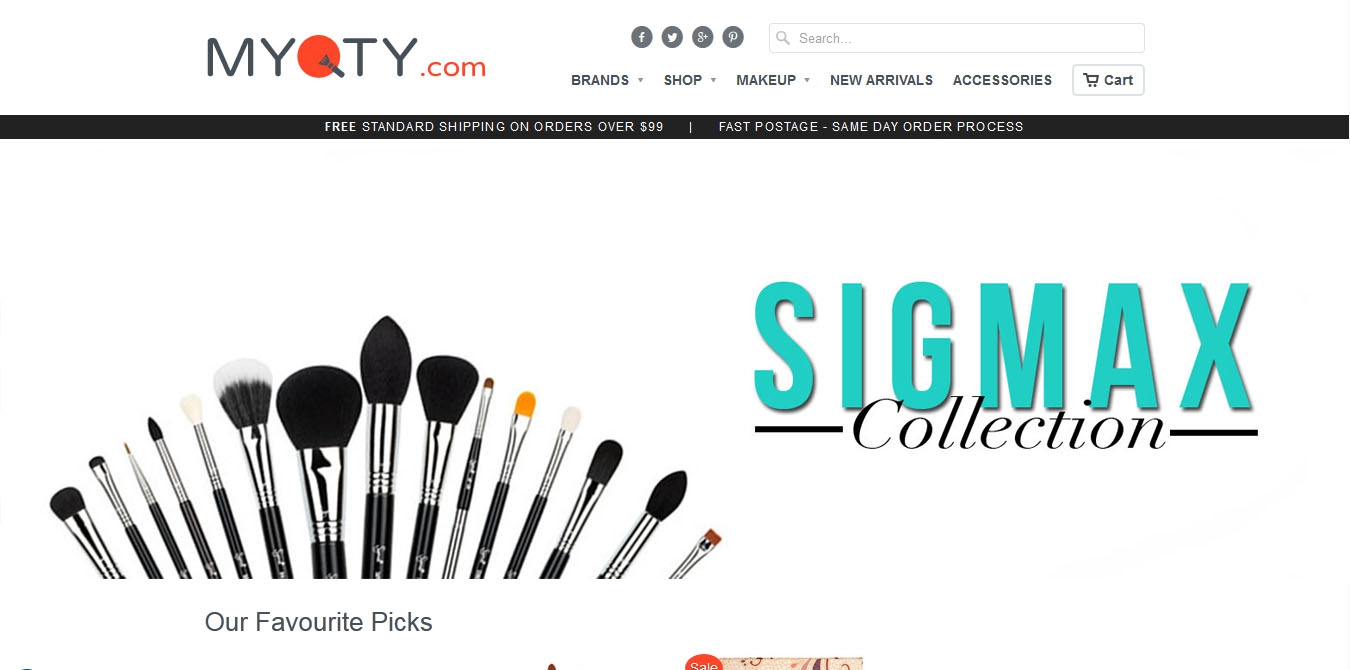Click the Cart button
Image resolution: width=1350 pixels, height=670 pixels.
(1108, 80)
